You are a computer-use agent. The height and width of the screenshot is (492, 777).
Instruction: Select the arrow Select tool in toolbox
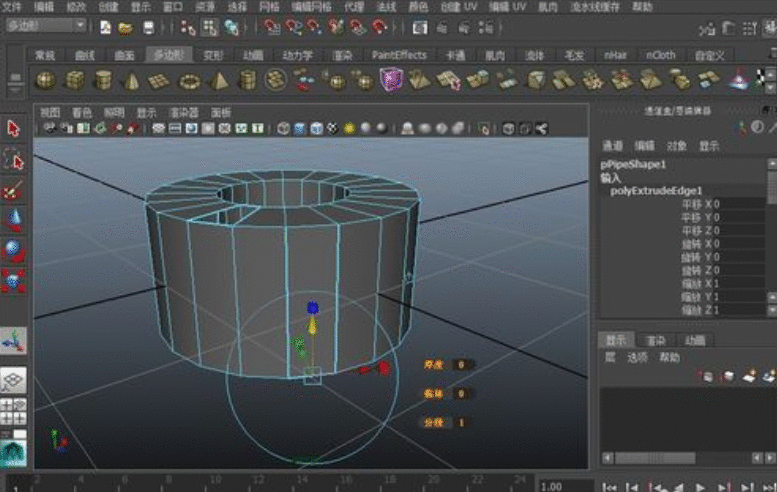pyautogui.click(x=13, y=128)
